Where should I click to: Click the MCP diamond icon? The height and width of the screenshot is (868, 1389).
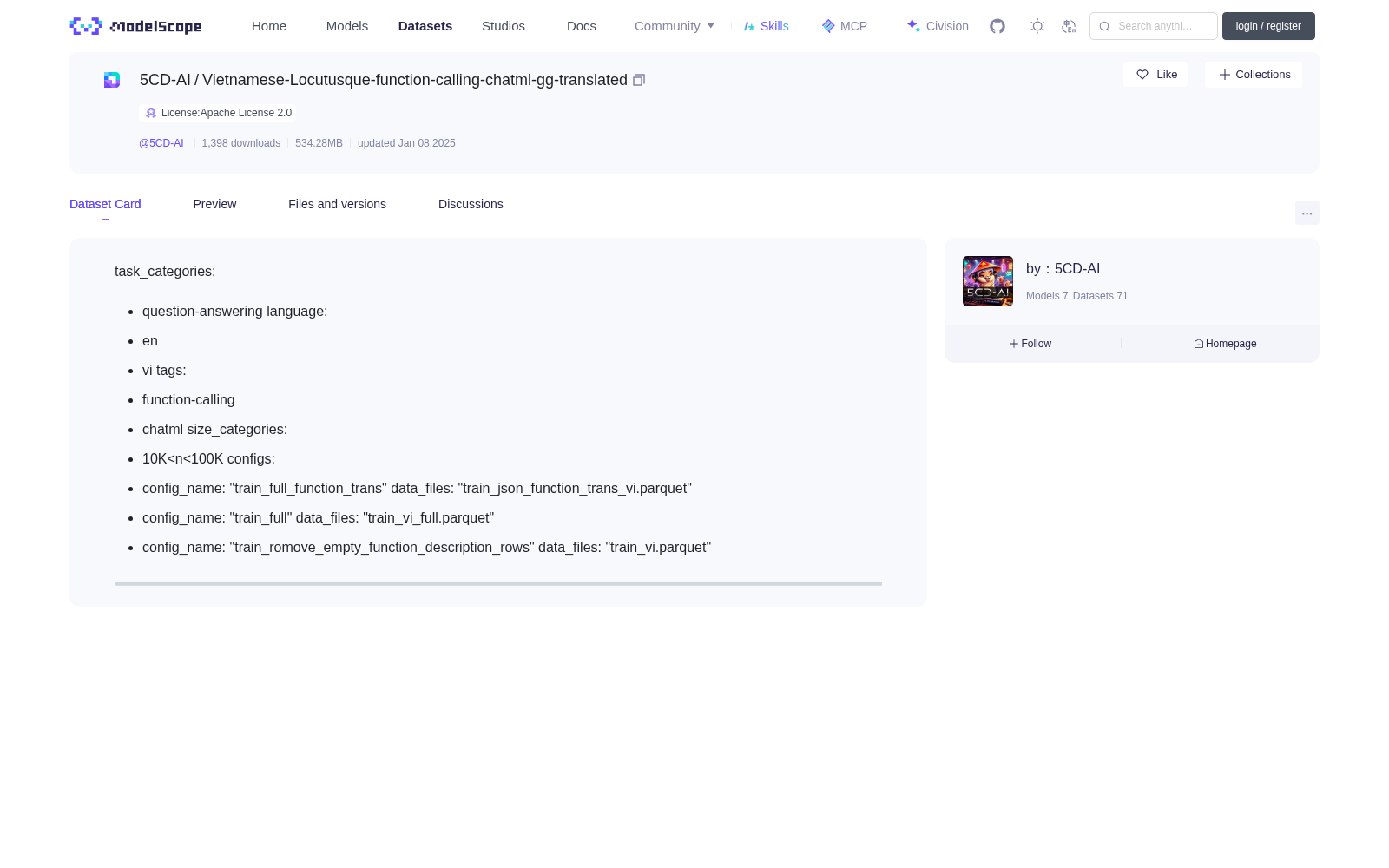click(828, 26)
